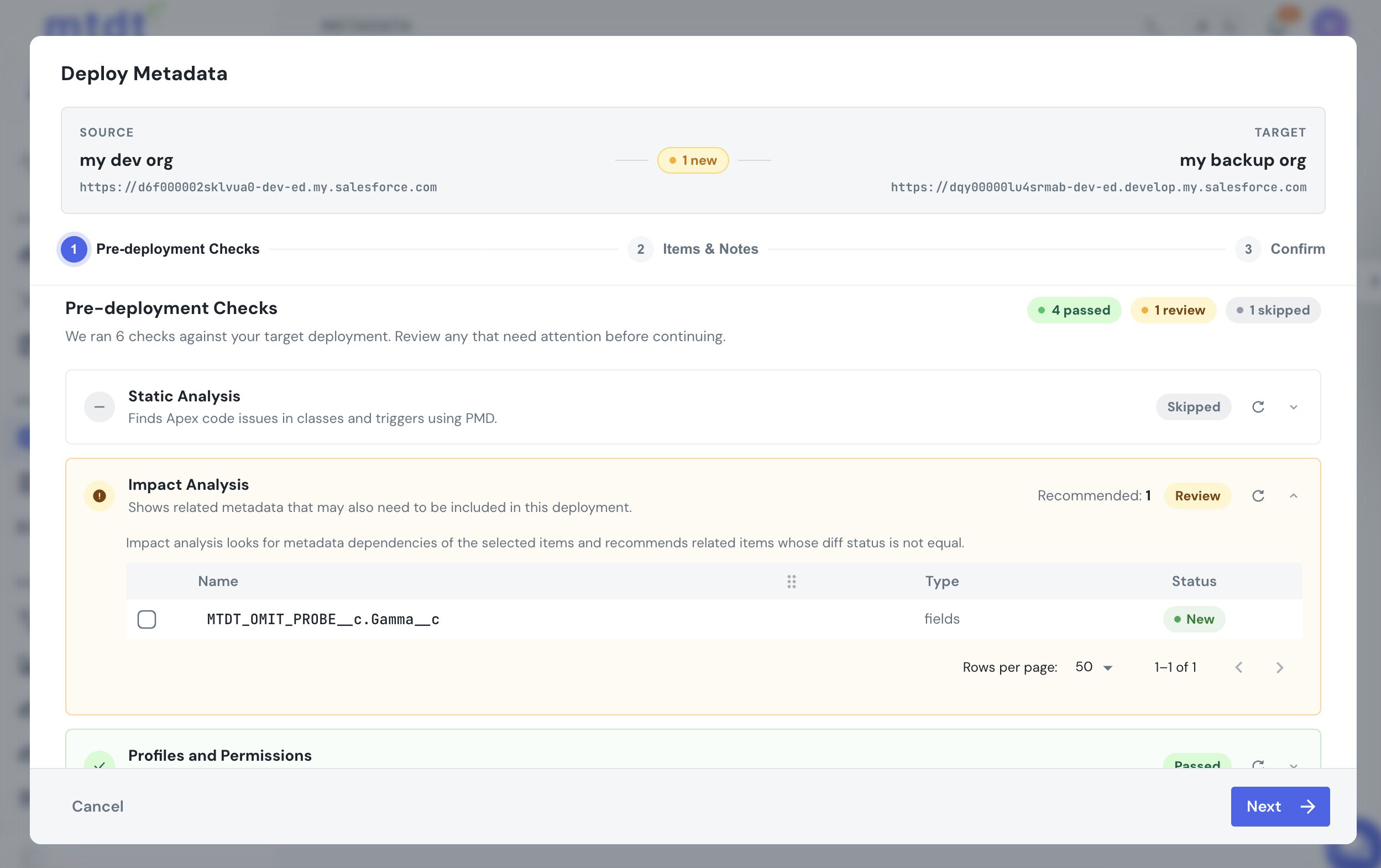Collapse the Impact Analysis section
1381x868 pixels.
click(x=1293, y=496)
